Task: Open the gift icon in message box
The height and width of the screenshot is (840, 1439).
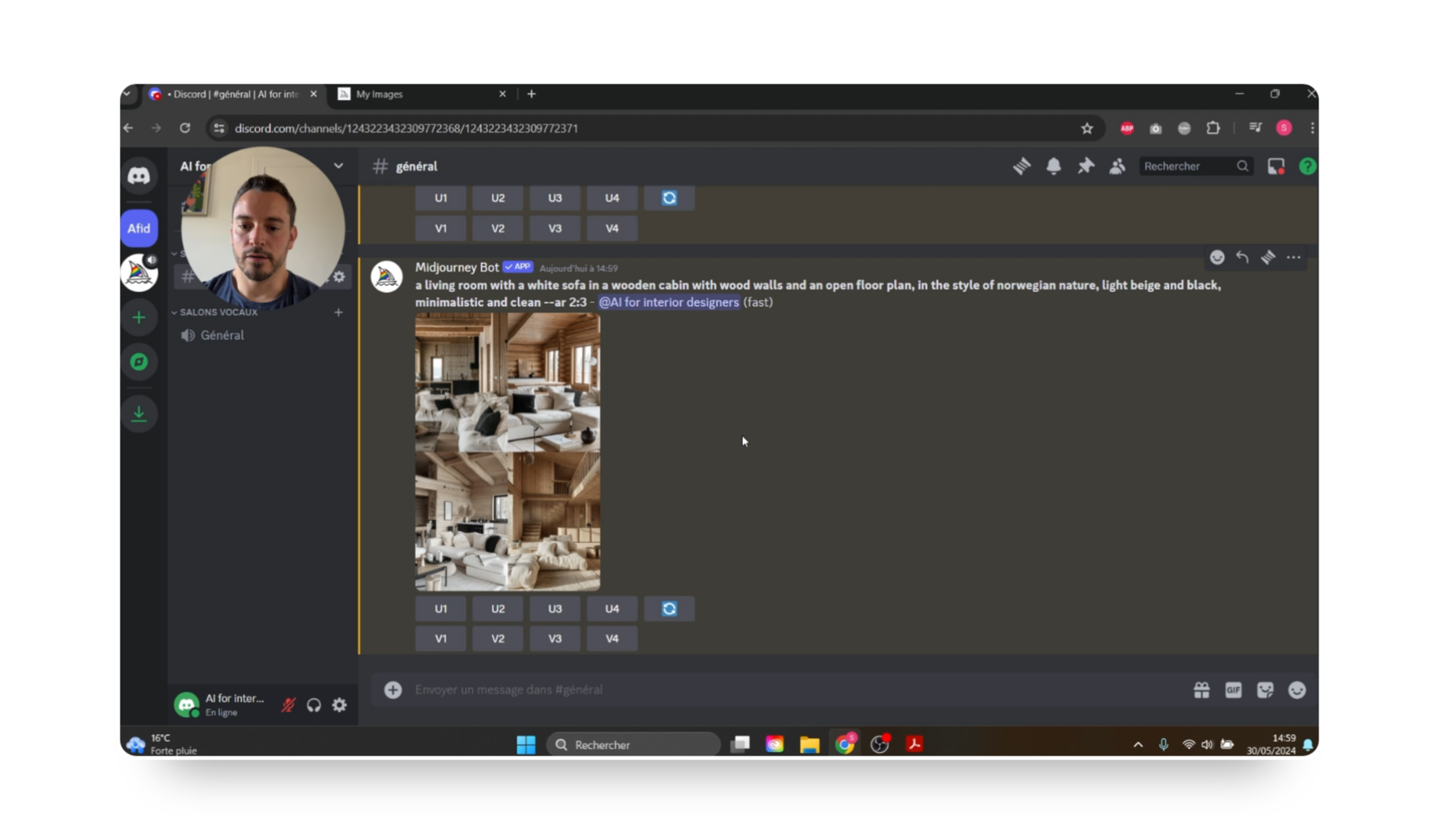Action: (1202, 690)
